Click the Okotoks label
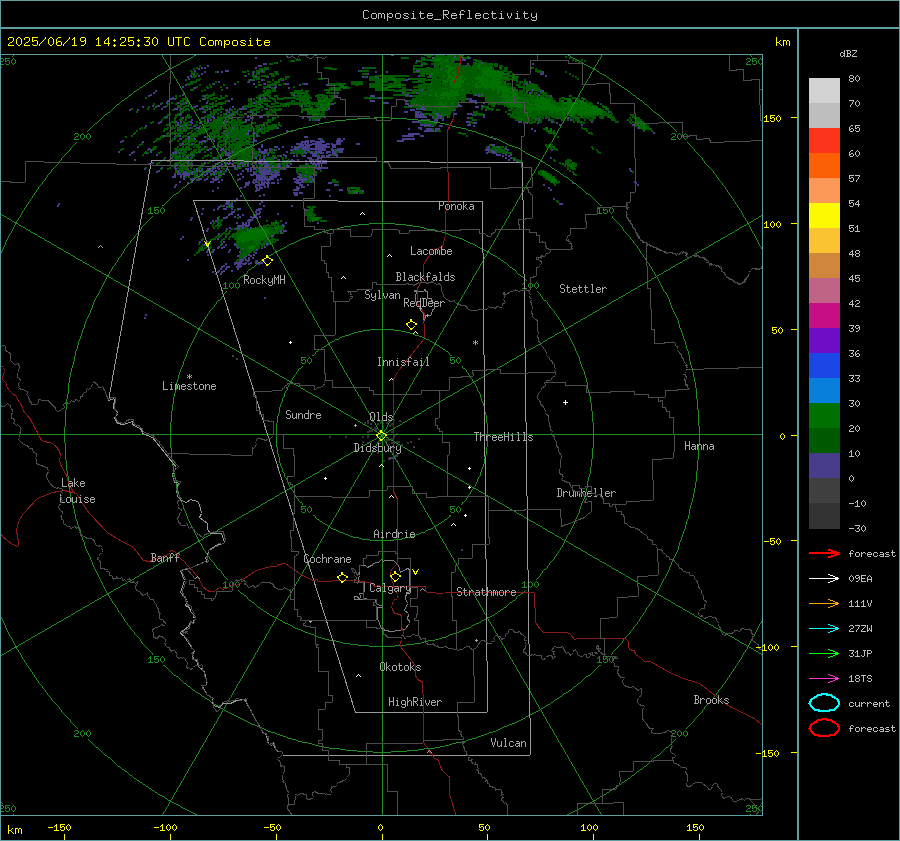Image resolution: width=900 pixels, height=841 pixels. [x=400, y=667]
